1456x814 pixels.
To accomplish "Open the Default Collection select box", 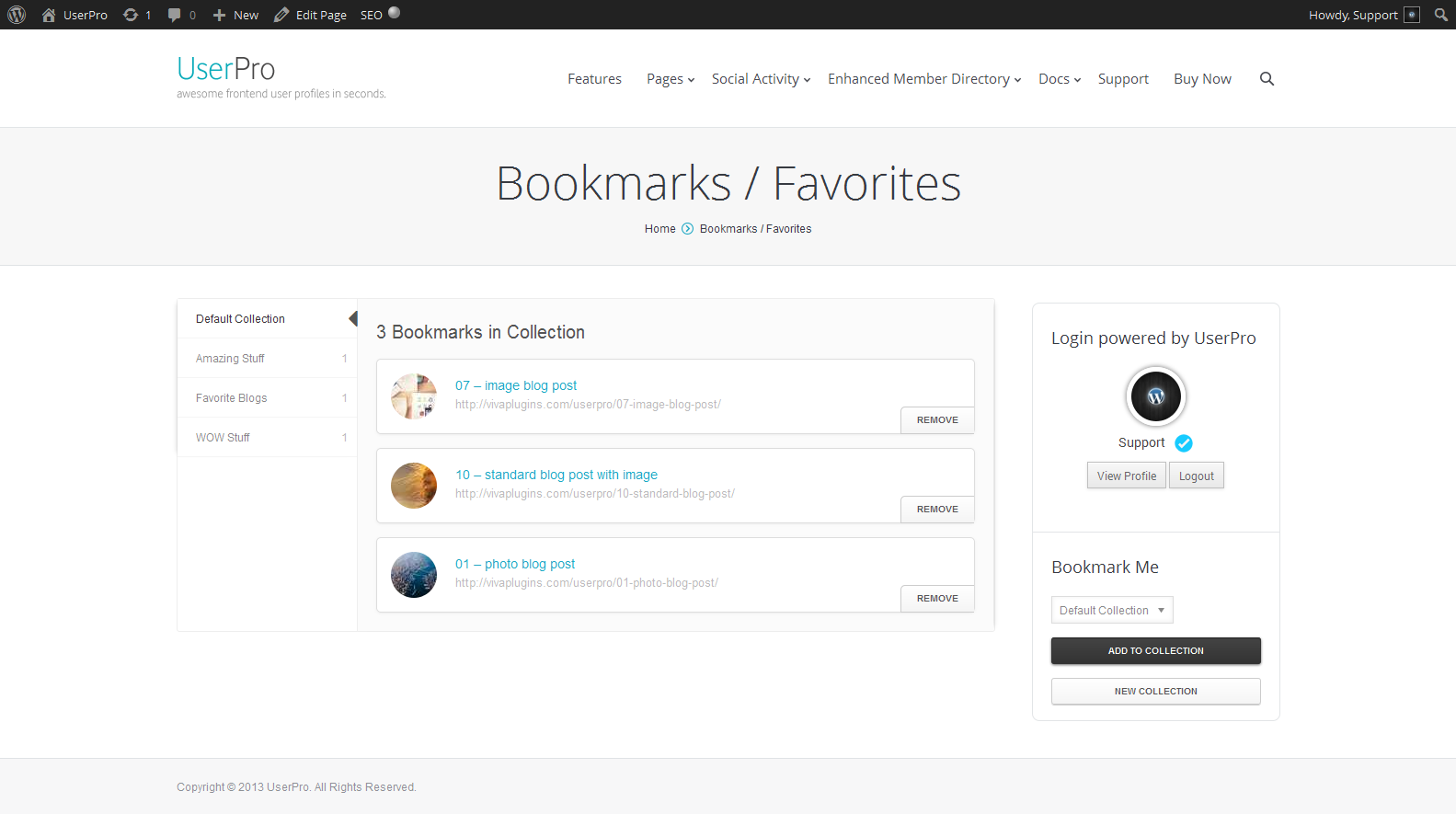I will point(1112,611).
